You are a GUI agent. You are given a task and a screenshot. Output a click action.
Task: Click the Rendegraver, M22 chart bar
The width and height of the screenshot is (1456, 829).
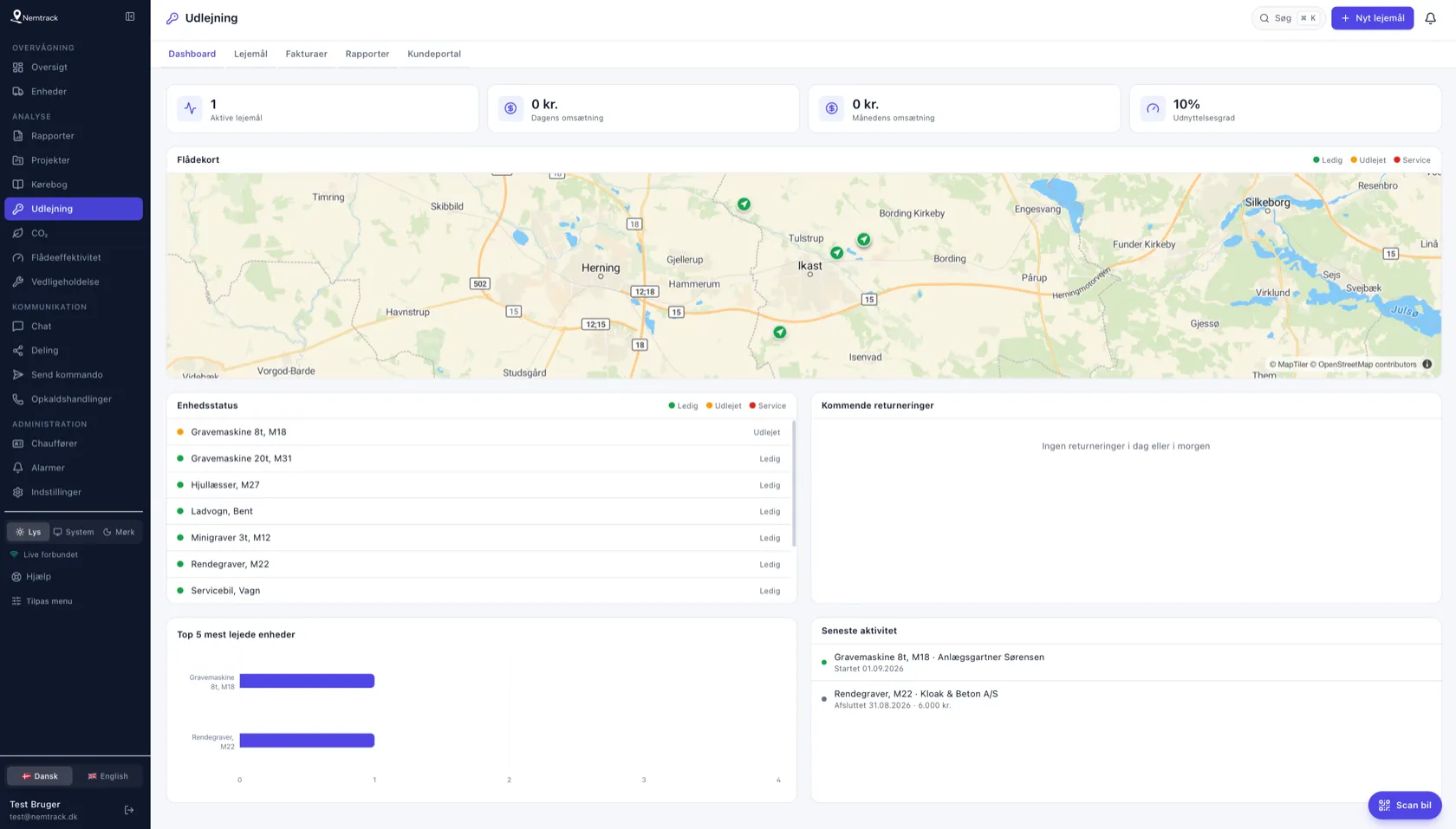307,741
